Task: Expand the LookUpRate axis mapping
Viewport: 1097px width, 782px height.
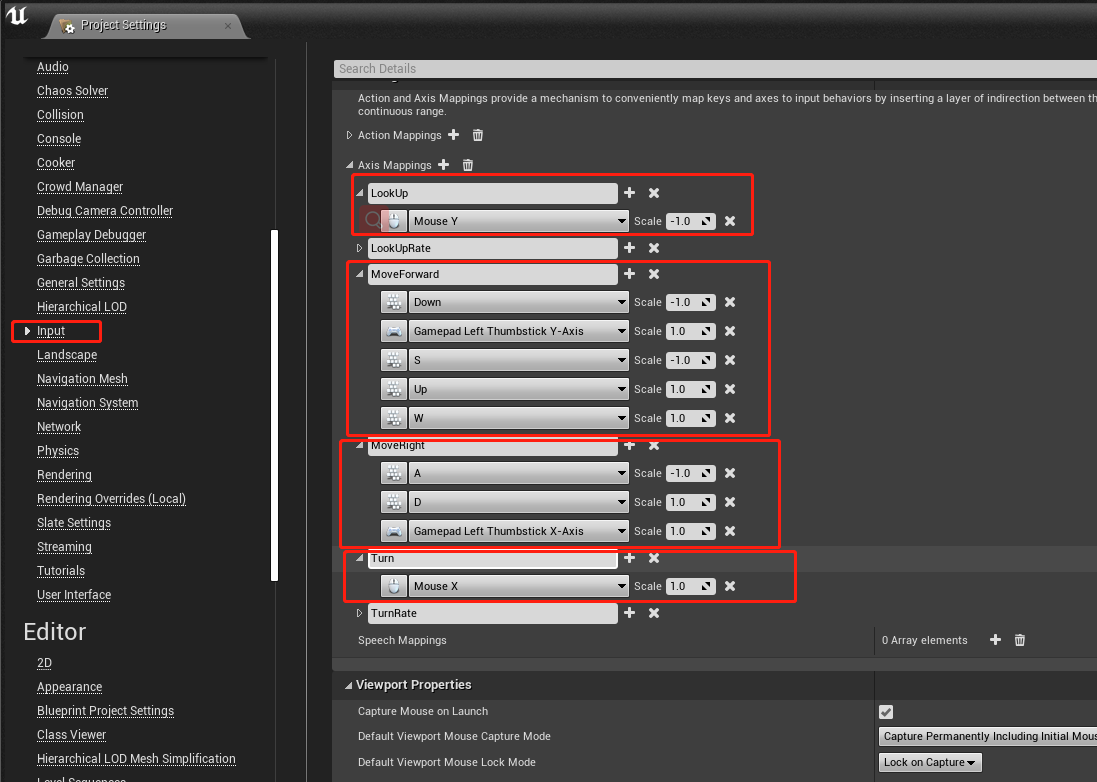Action: 358,248
